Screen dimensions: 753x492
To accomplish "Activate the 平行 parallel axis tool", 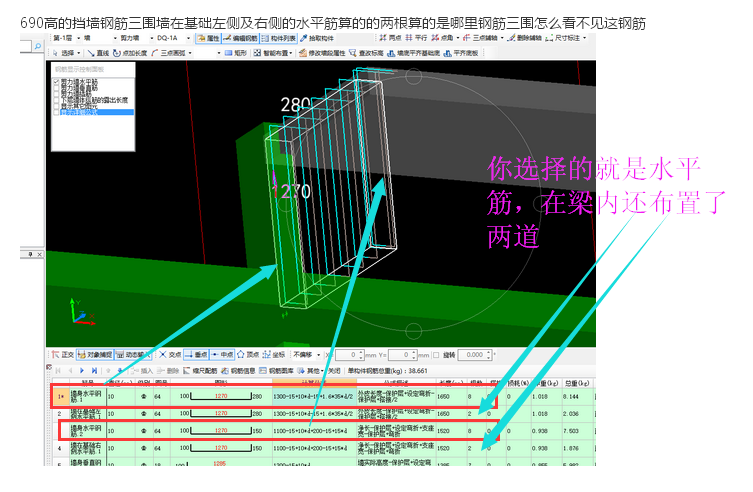I will pyautogui.click(x=416, y=38).
